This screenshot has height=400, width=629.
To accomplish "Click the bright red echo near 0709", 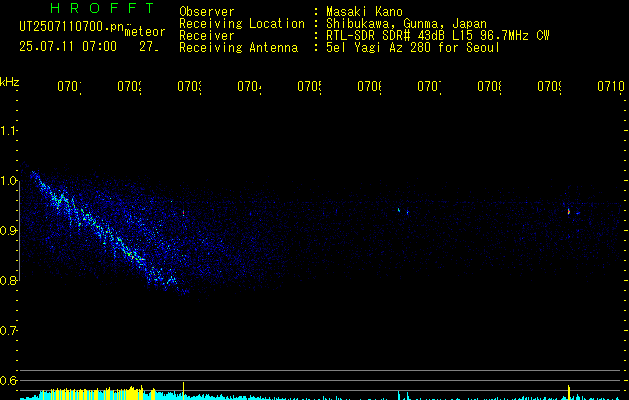I will pos(569,211).
